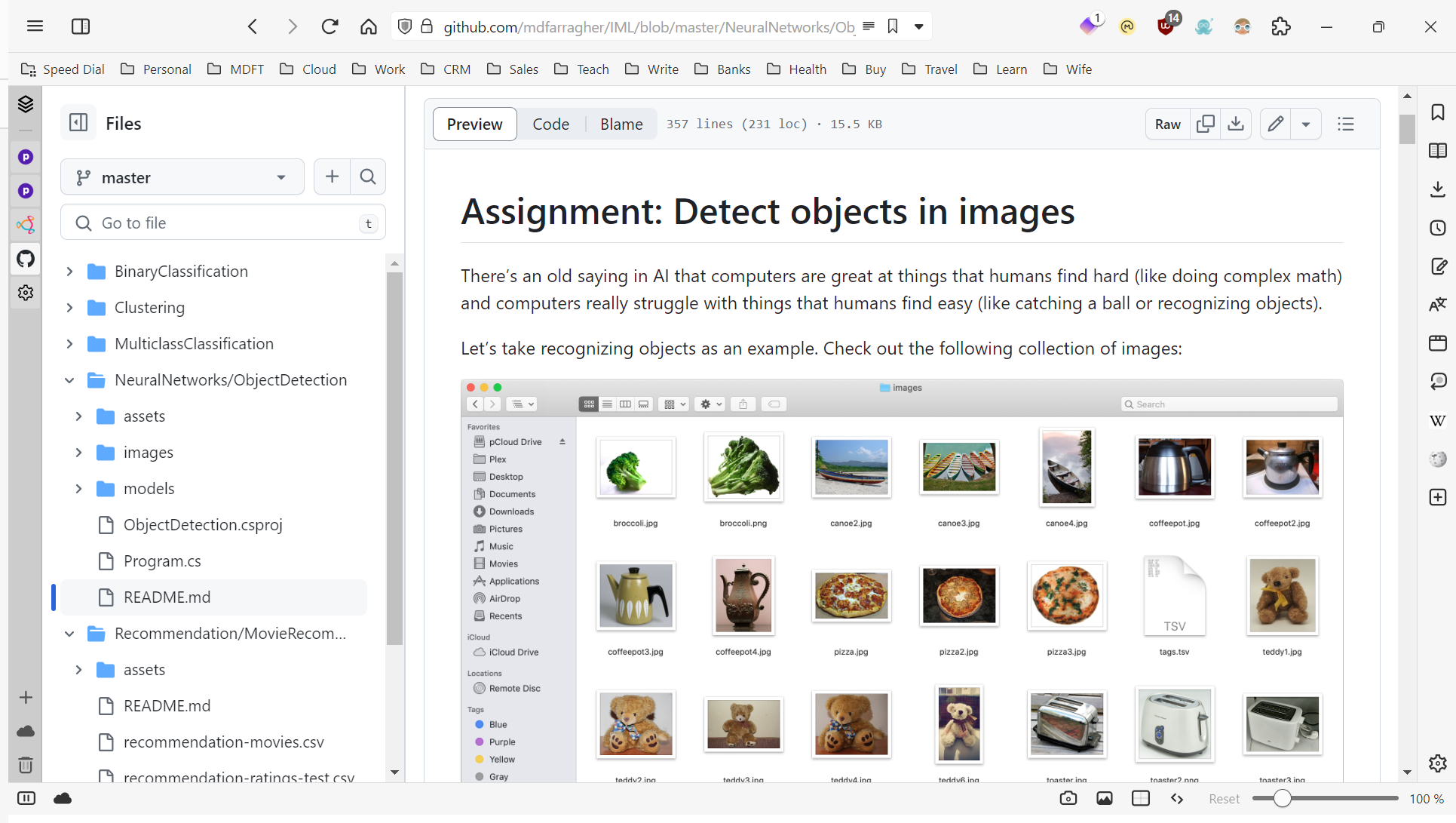Copy raw file contents icon
This screenshot has height=823, width=1456.
pos(1205,124)
